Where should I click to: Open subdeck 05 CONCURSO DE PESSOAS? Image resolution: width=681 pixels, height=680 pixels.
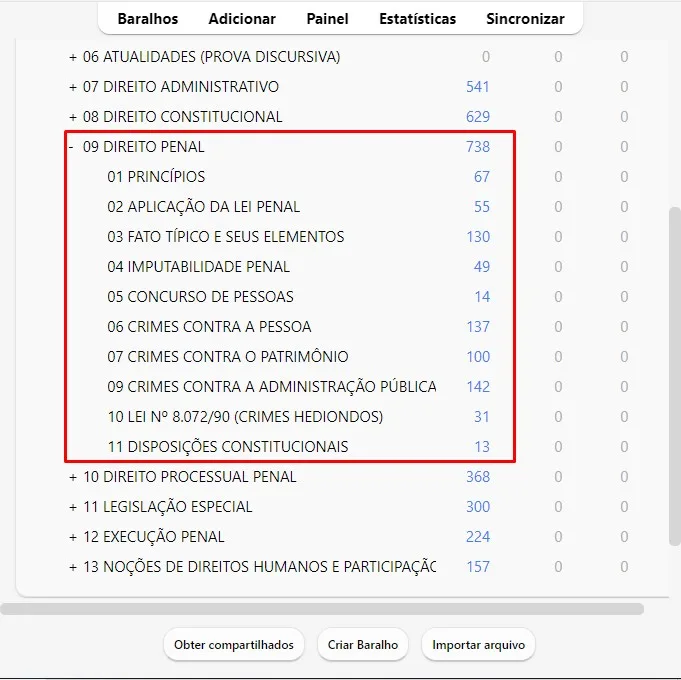200,297
